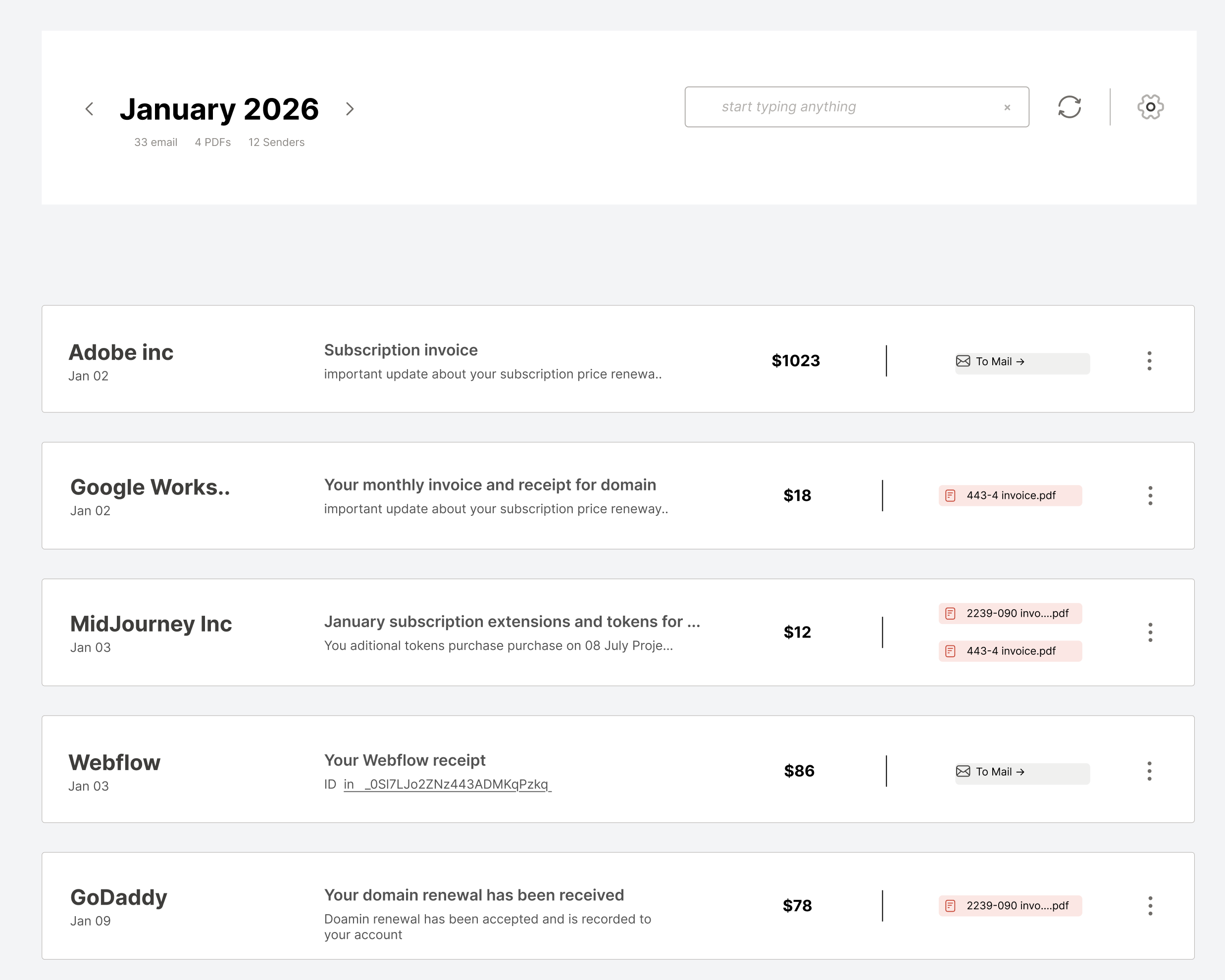
Task: Click the refresh sync icon
Action: 1070,107
